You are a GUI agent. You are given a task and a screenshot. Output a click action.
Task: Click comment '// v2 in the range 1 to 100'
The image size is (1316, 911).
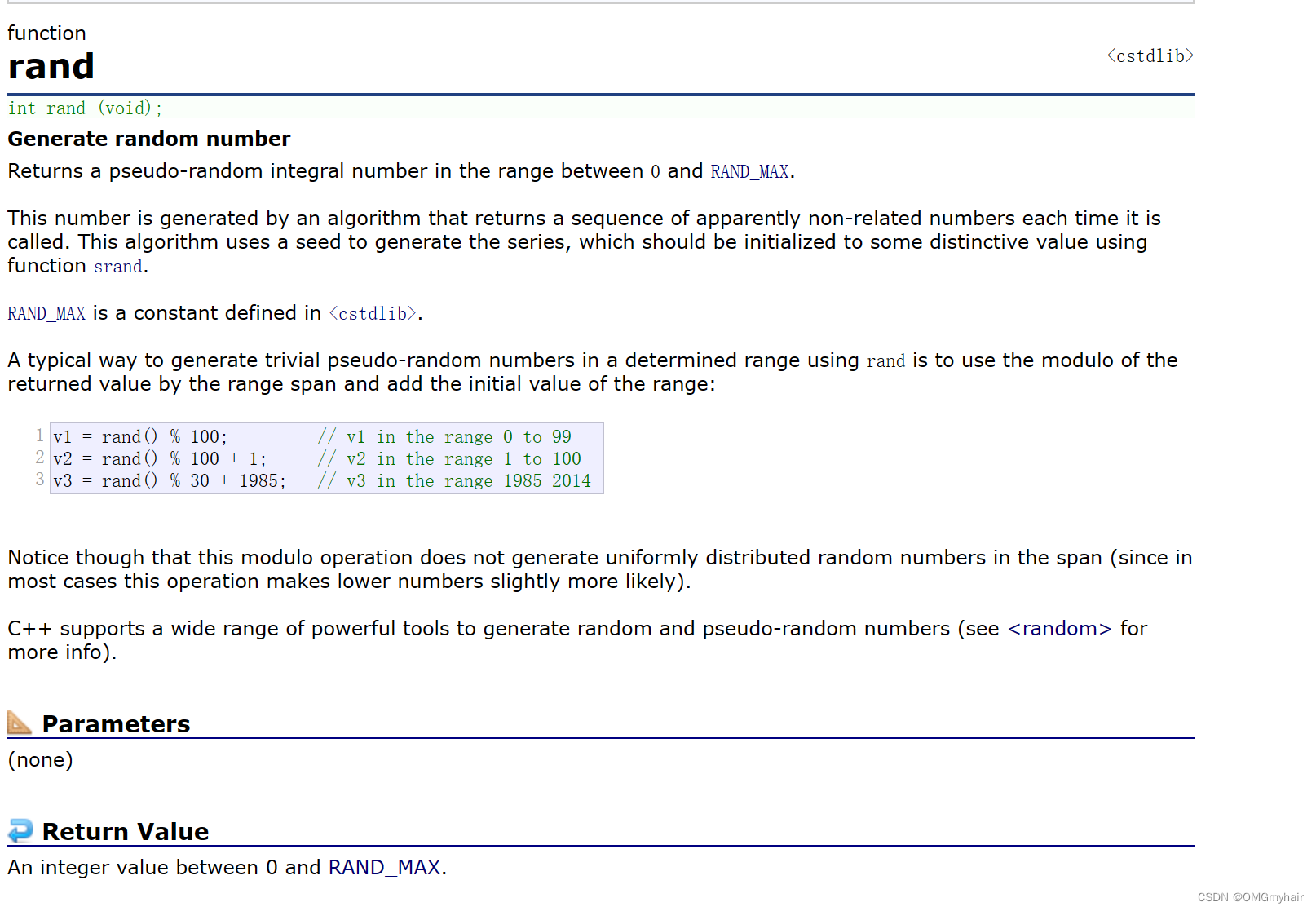click(x=449, y=459)
